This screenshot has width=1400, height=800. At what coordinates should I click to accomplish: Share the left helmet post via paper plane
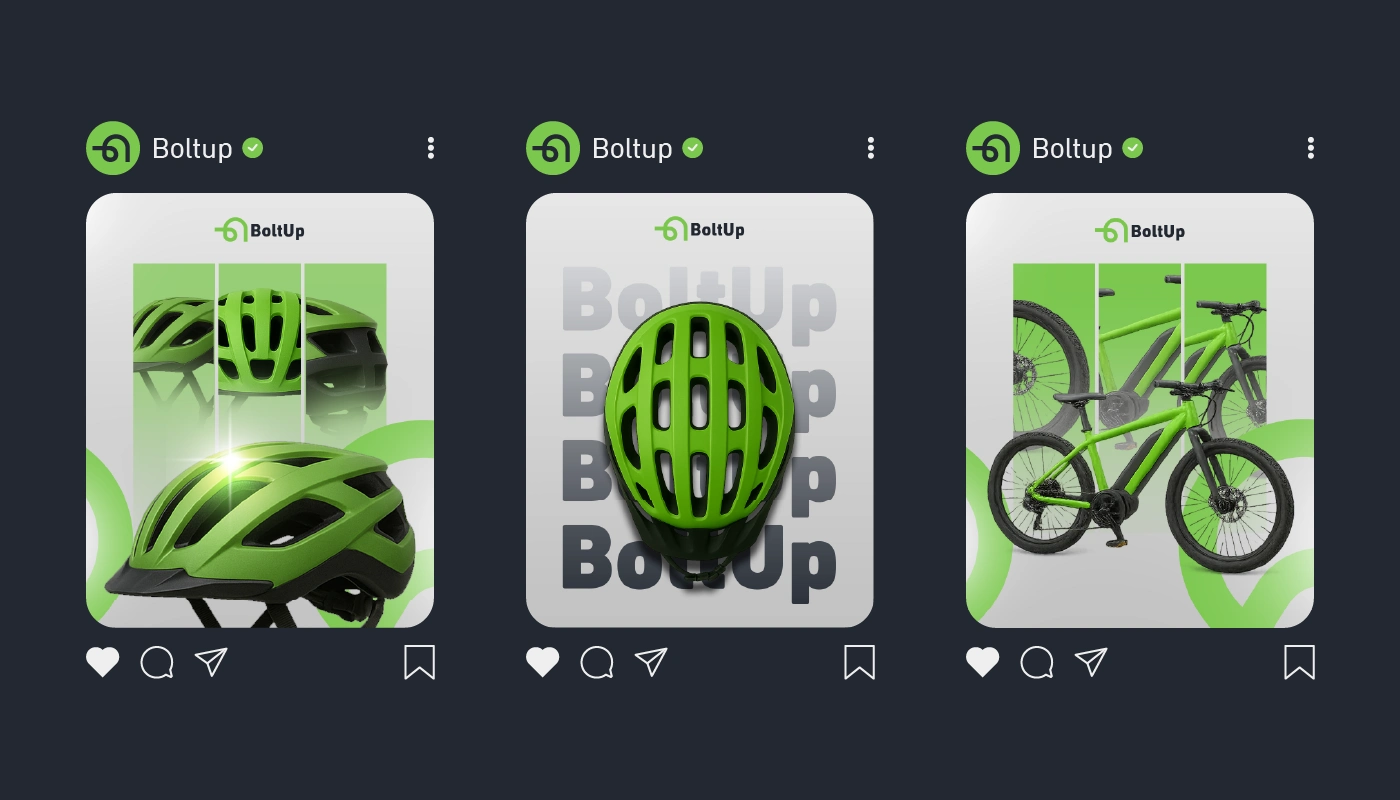[211, 662]
